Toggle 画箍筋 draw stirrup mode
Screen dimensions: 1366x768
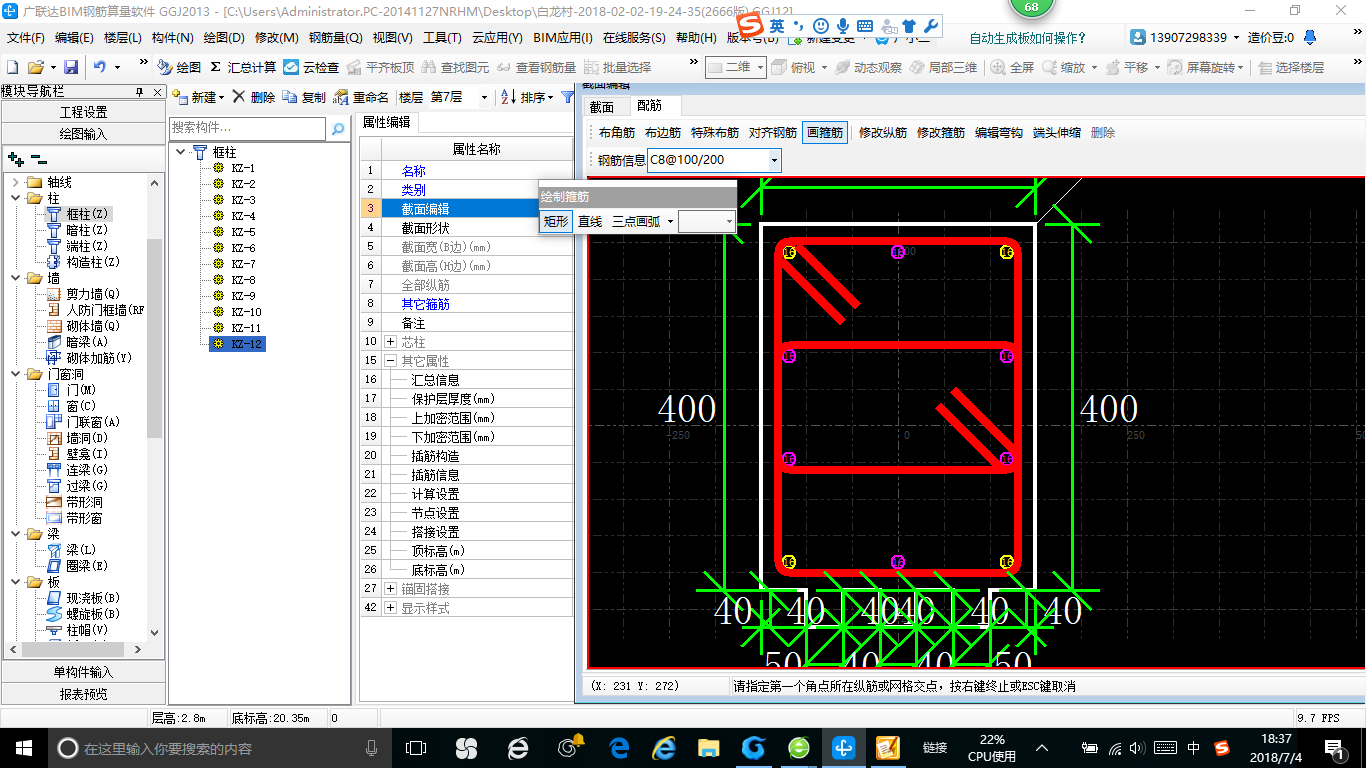tap(825, 132)
